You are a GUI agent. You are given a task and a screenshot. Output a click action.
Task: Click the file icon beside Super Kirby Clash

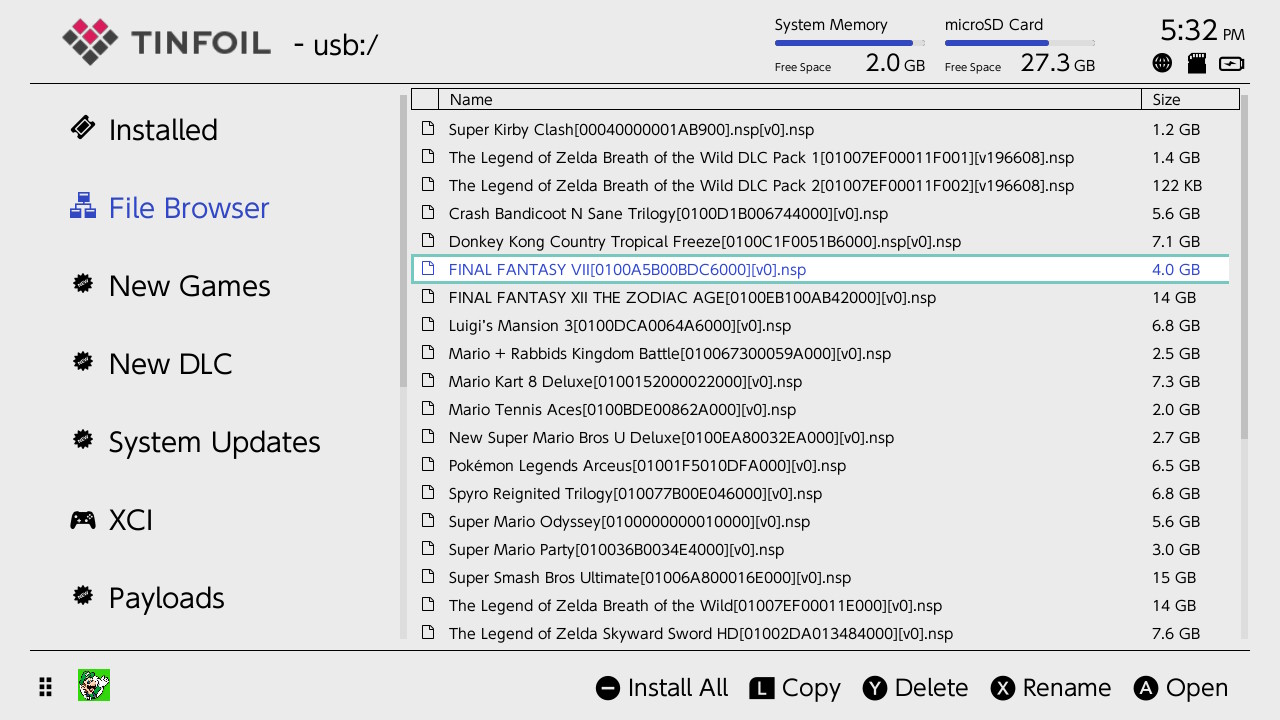point(428,129)
